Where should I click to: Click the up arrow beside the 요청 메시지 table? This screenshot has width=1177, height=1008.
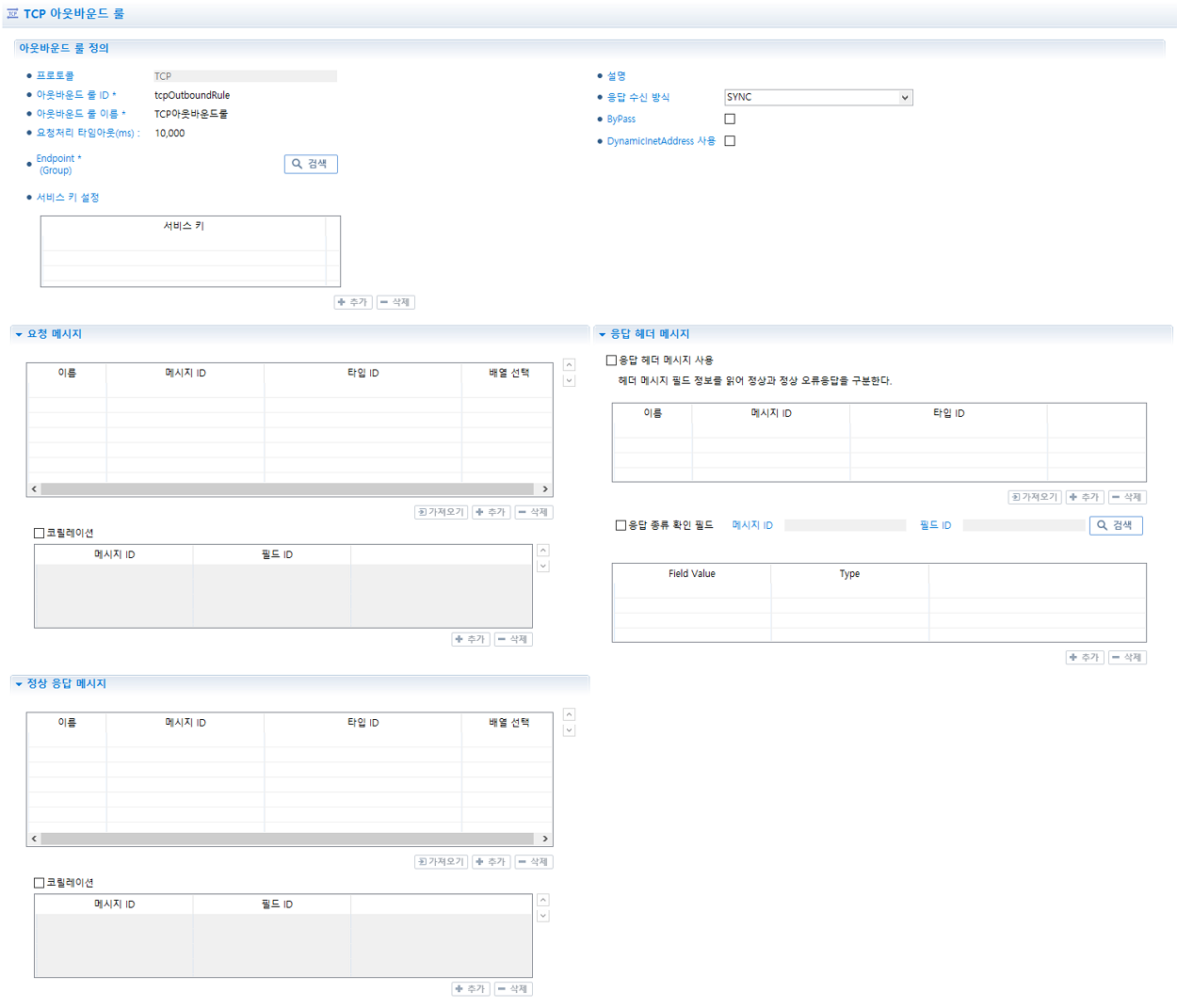(x=569, y=365)
